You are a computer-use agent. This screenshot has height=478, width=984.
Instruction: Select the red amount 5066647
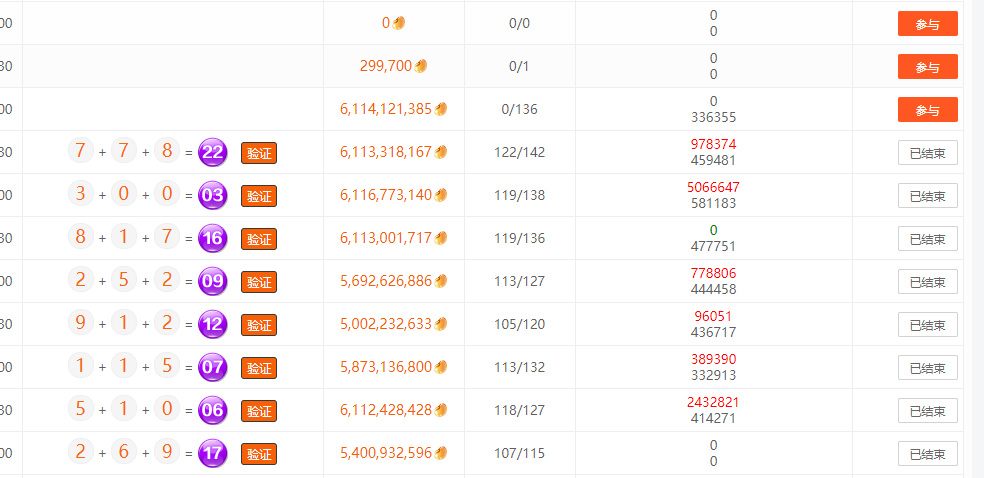point(713,187)
